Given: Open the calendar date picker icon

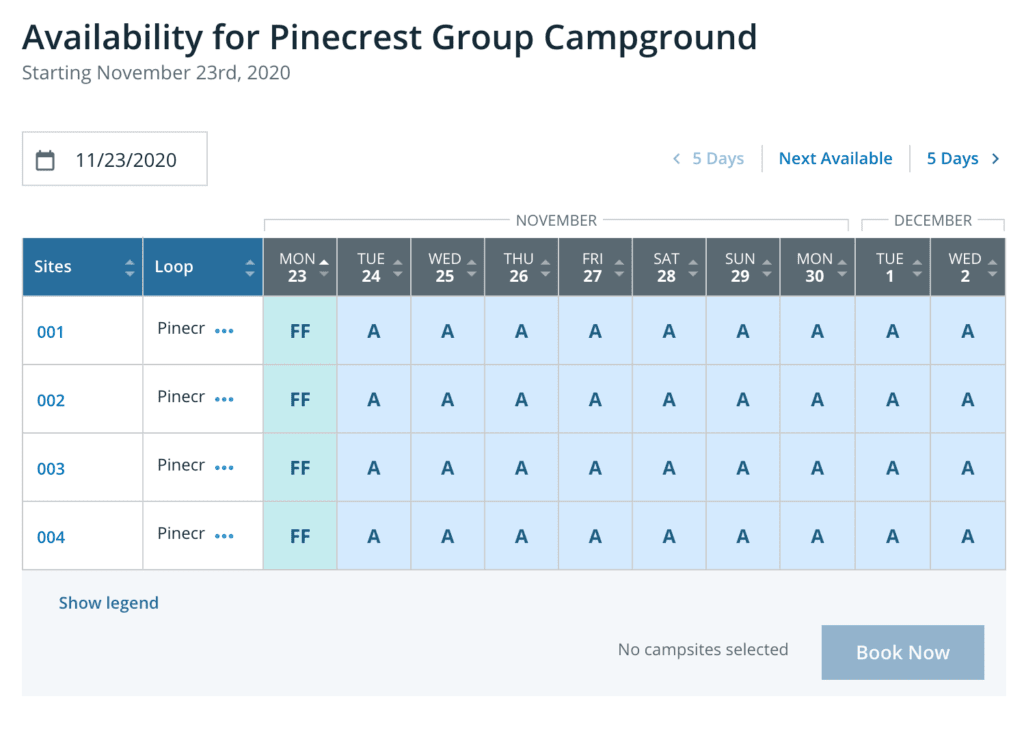Looking at the screenshot, I should (x=45, y=158).
